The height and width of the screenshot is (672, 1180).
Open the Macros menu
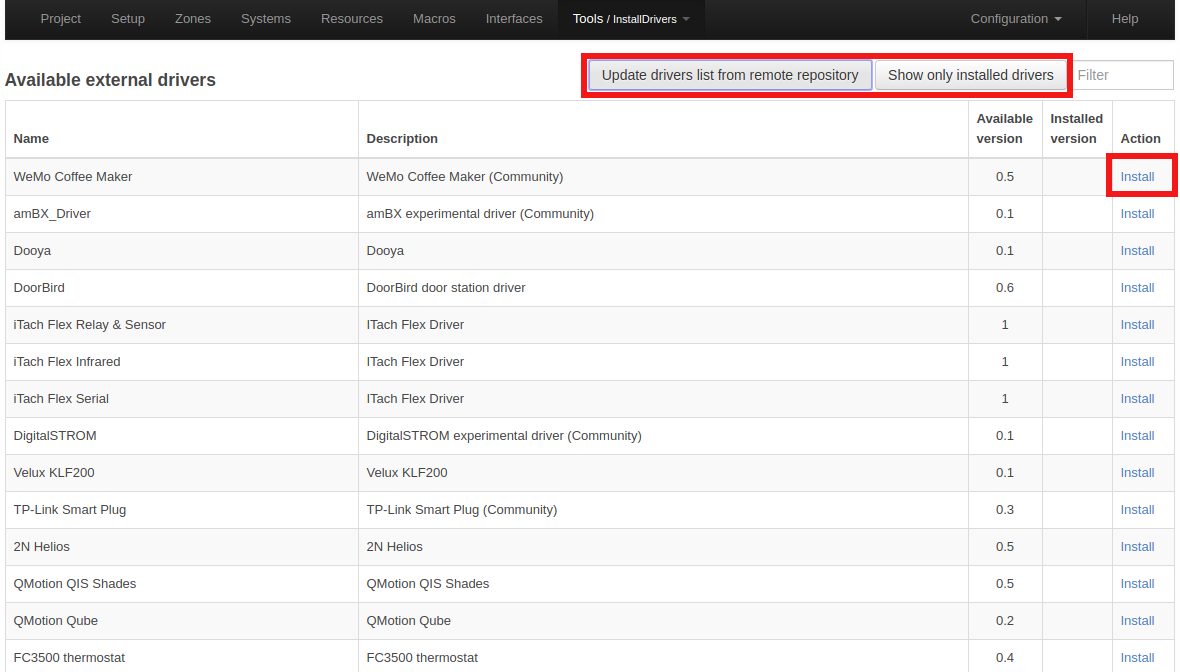point(434,19)
